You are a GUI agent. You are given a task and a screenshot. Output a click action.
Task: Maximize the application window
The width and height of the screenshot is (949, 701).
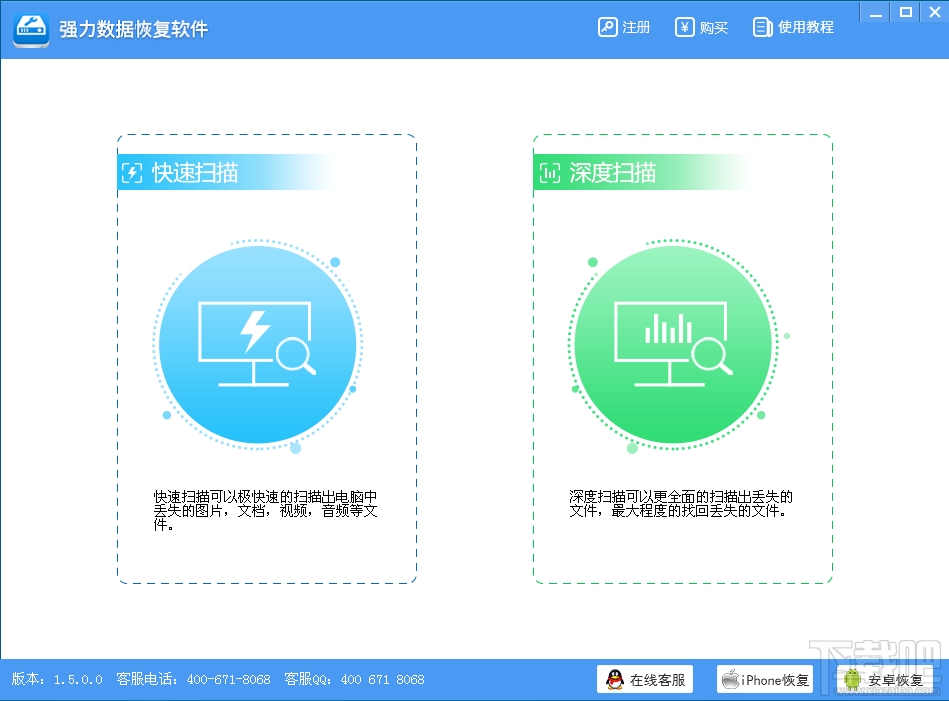point(905,13)
